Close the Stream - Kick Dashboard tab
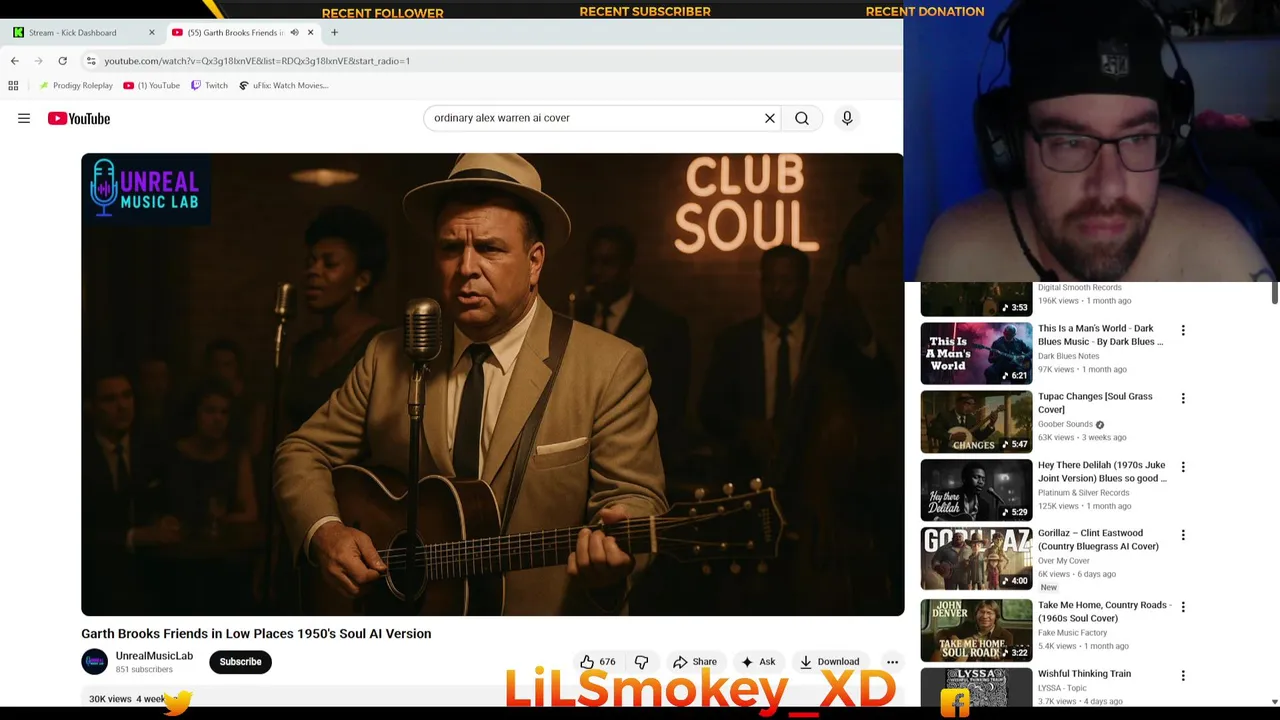Viewport: 1280px width, 720px height. (152, 33)
